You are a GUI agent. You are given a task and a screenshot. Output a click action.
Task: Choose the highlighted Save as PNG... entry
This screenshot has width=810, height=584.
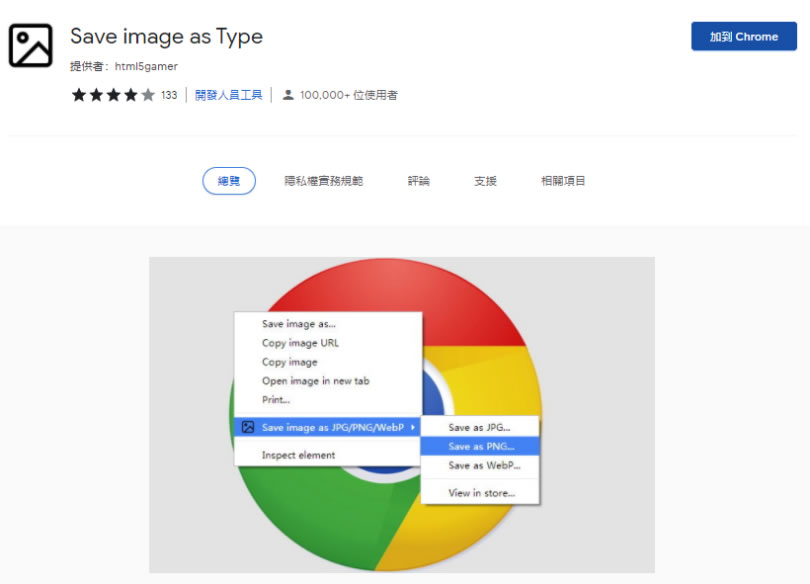(480, 446)
